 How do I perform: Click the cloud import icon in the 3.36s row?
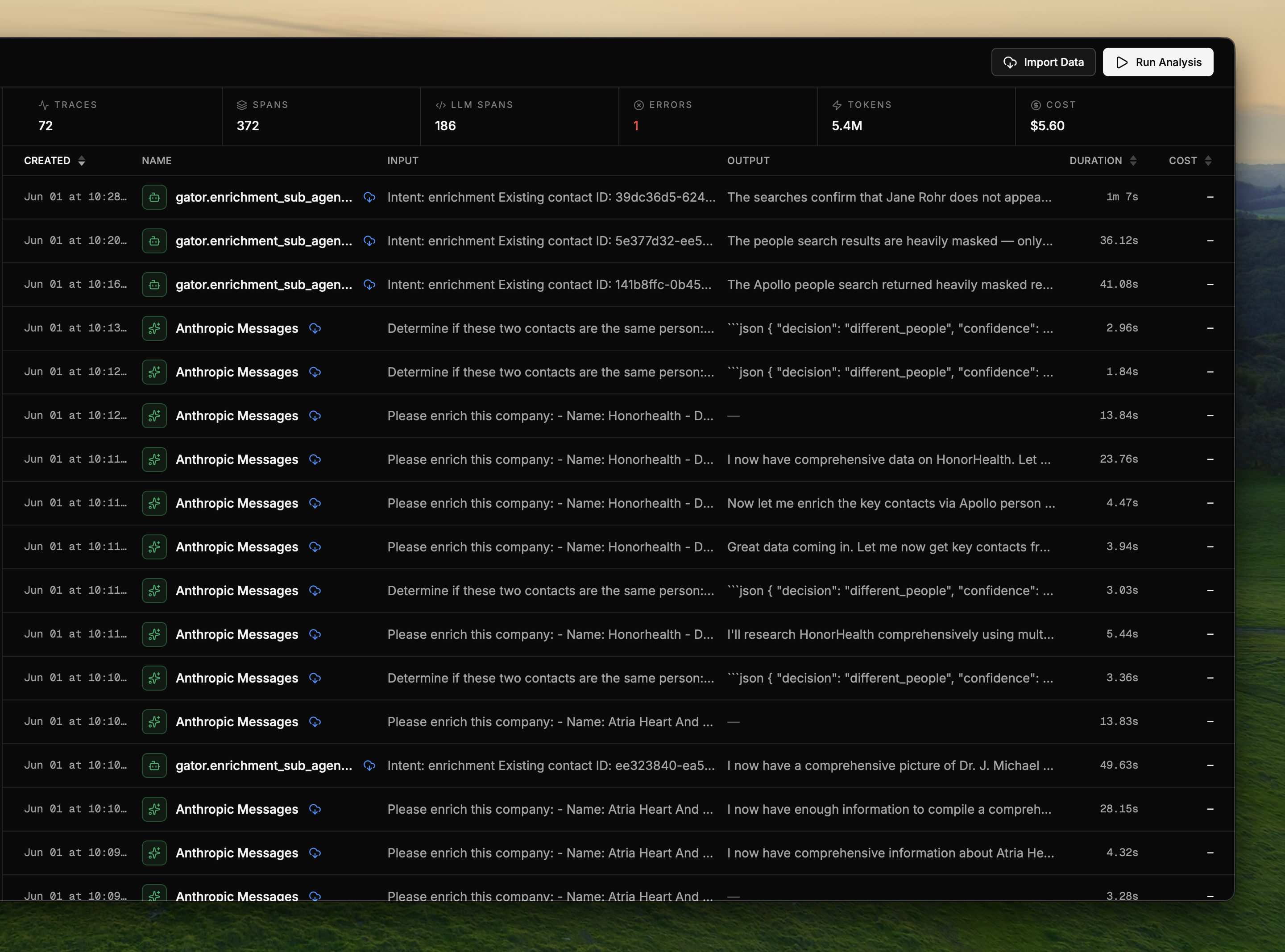coord(315,678)
